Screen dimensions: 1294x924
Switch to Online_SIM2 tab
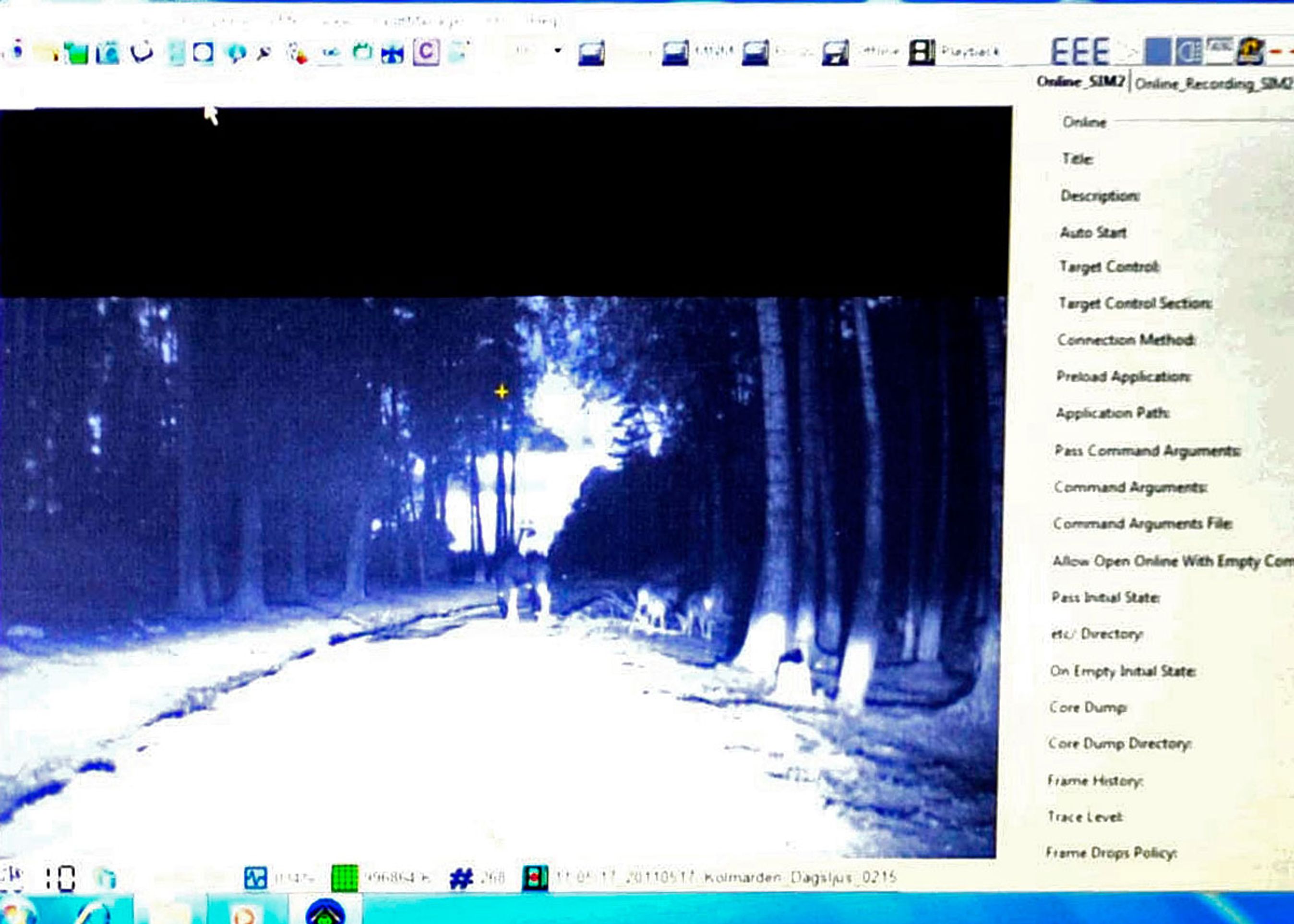point(1080,82)
